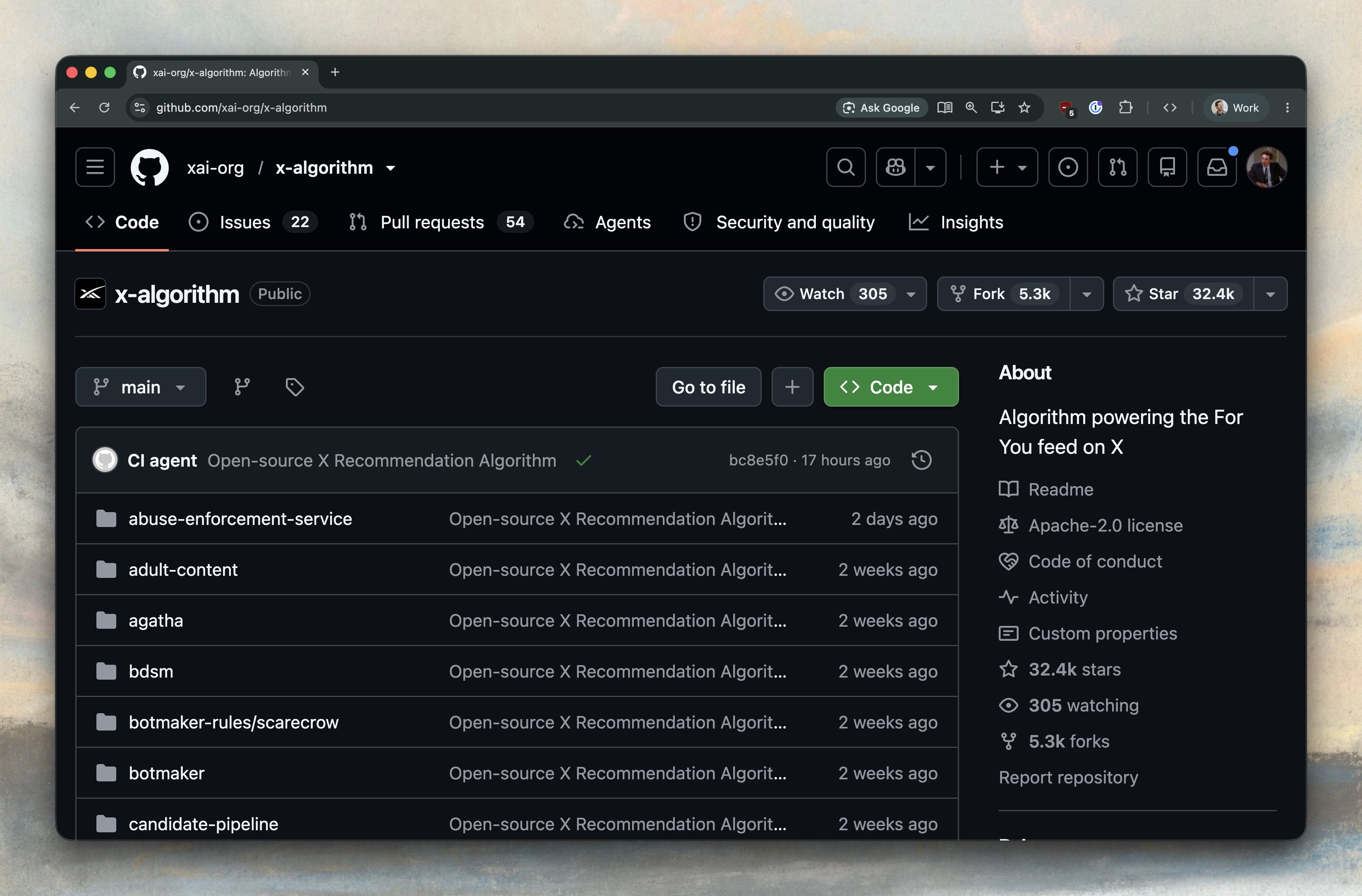Bookmark this page with the star icon
Viewport: 1362px width, 896px height.
[x=1024, y=108]
